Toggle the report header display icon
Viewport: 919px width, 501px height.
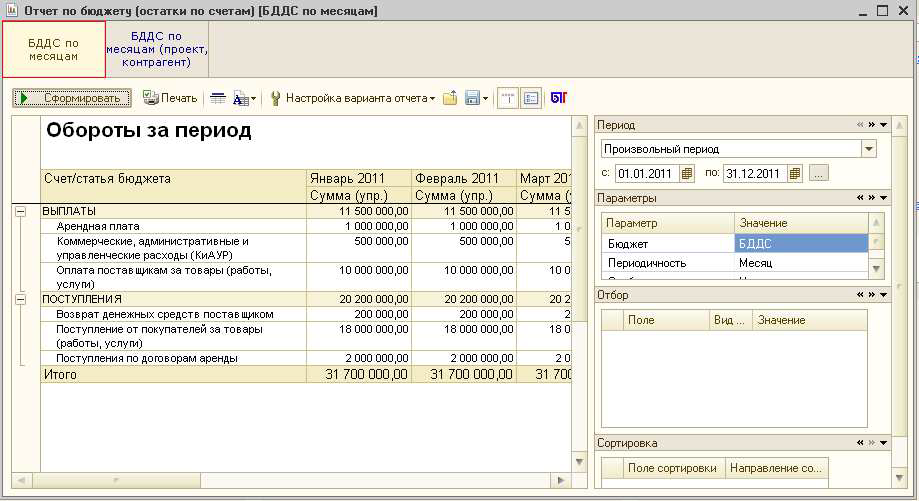click(x=508, y=98)
